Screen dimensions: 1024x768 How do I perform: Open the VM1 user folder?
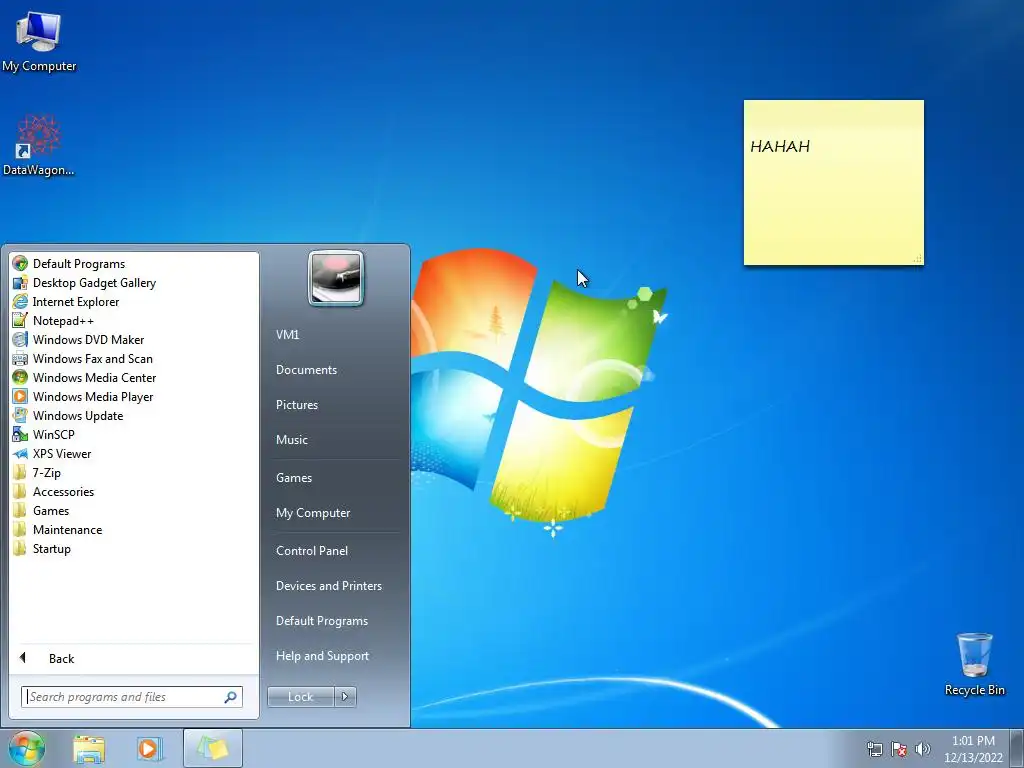[287, 334]
